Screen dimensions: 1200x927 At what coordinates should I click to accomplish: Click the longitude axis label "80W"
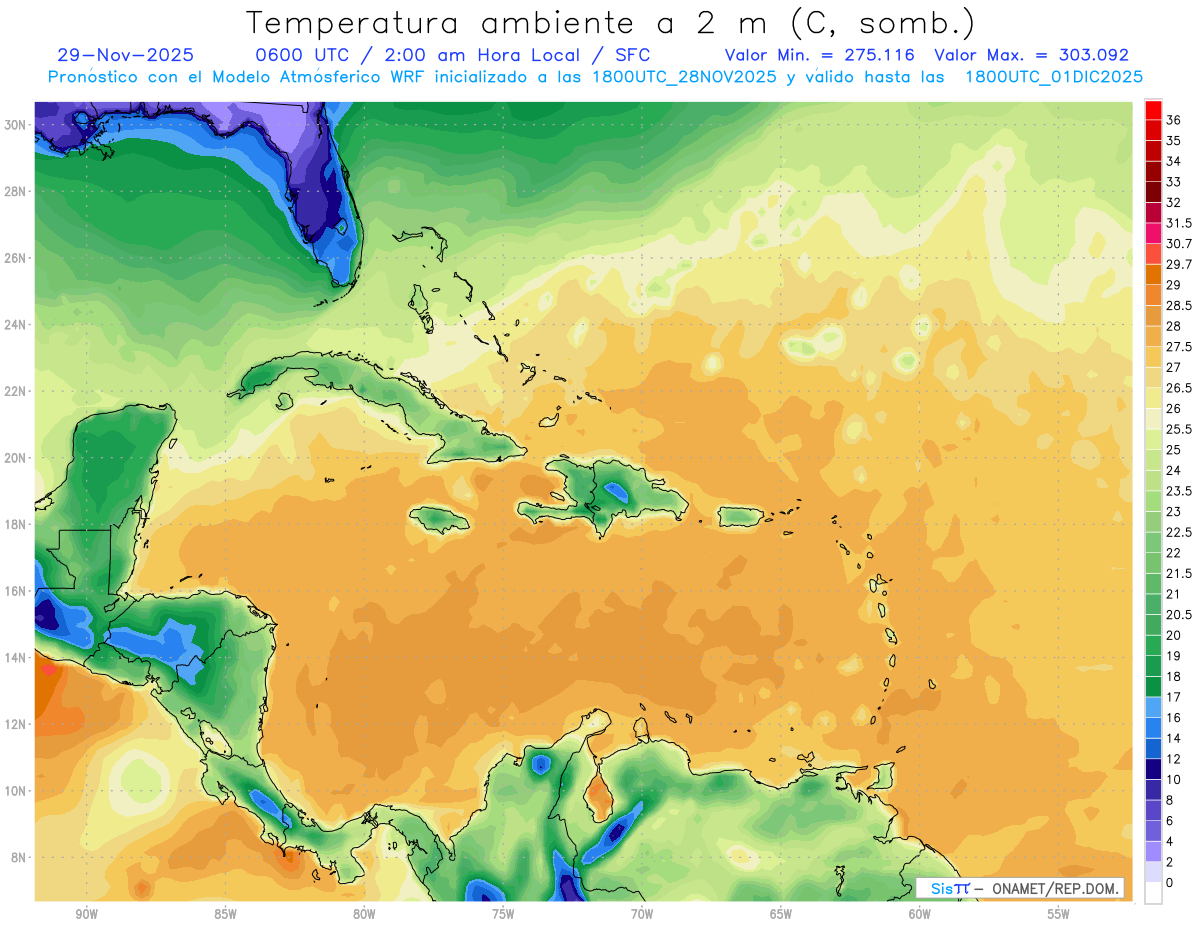click(364, 914)
